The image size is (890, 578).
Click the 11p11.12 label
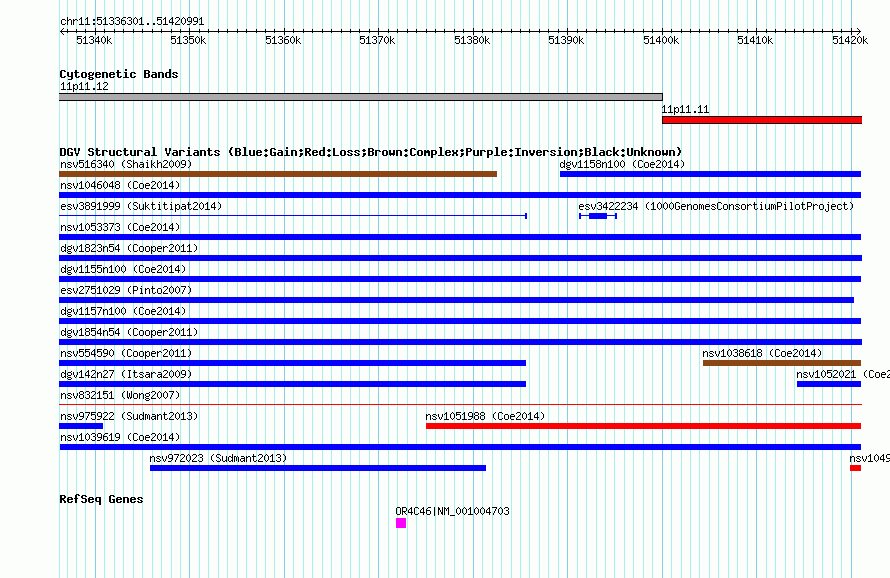click(x=84, y=86)
